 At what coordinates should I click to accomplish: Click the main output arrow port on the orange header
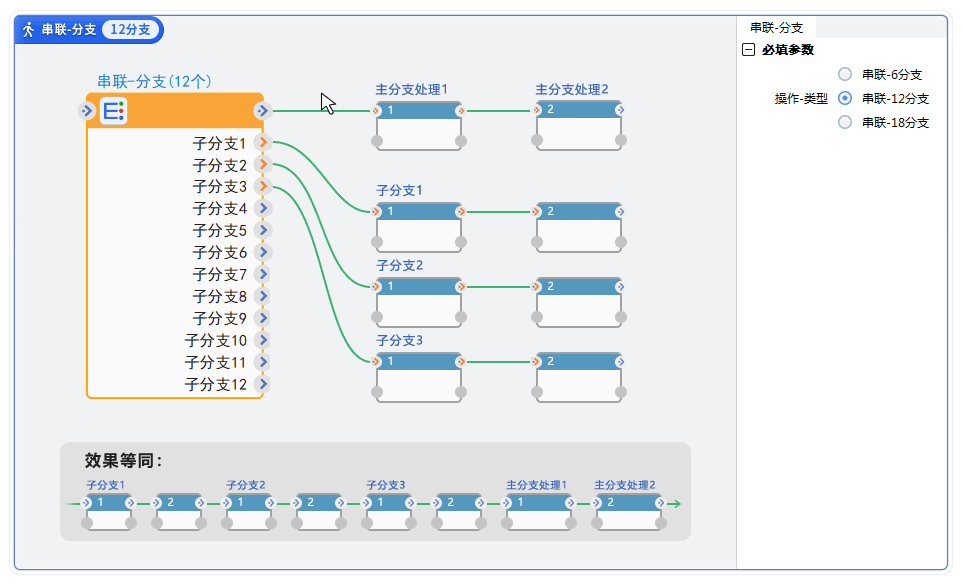coord(262,111)
